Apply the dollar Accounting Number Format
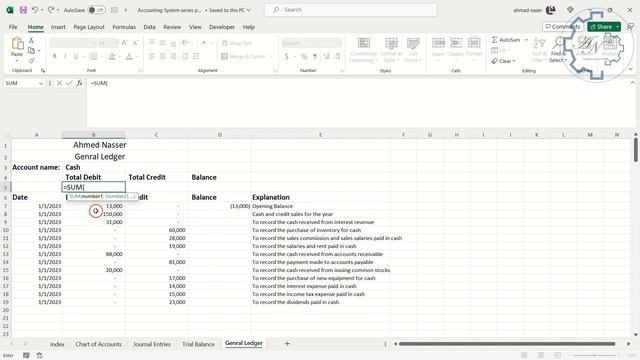 (287, 56)
